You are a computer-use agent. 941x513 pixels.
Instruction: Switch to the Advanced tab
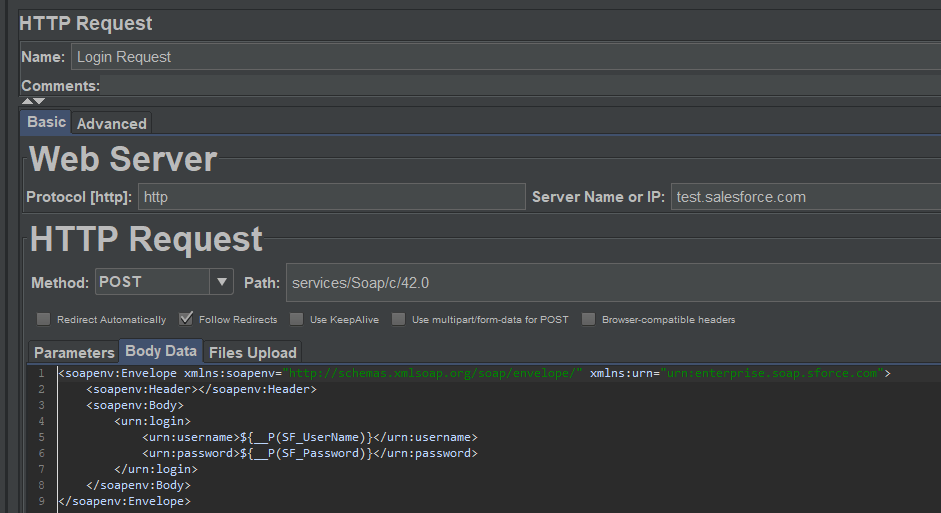[112, 124]
